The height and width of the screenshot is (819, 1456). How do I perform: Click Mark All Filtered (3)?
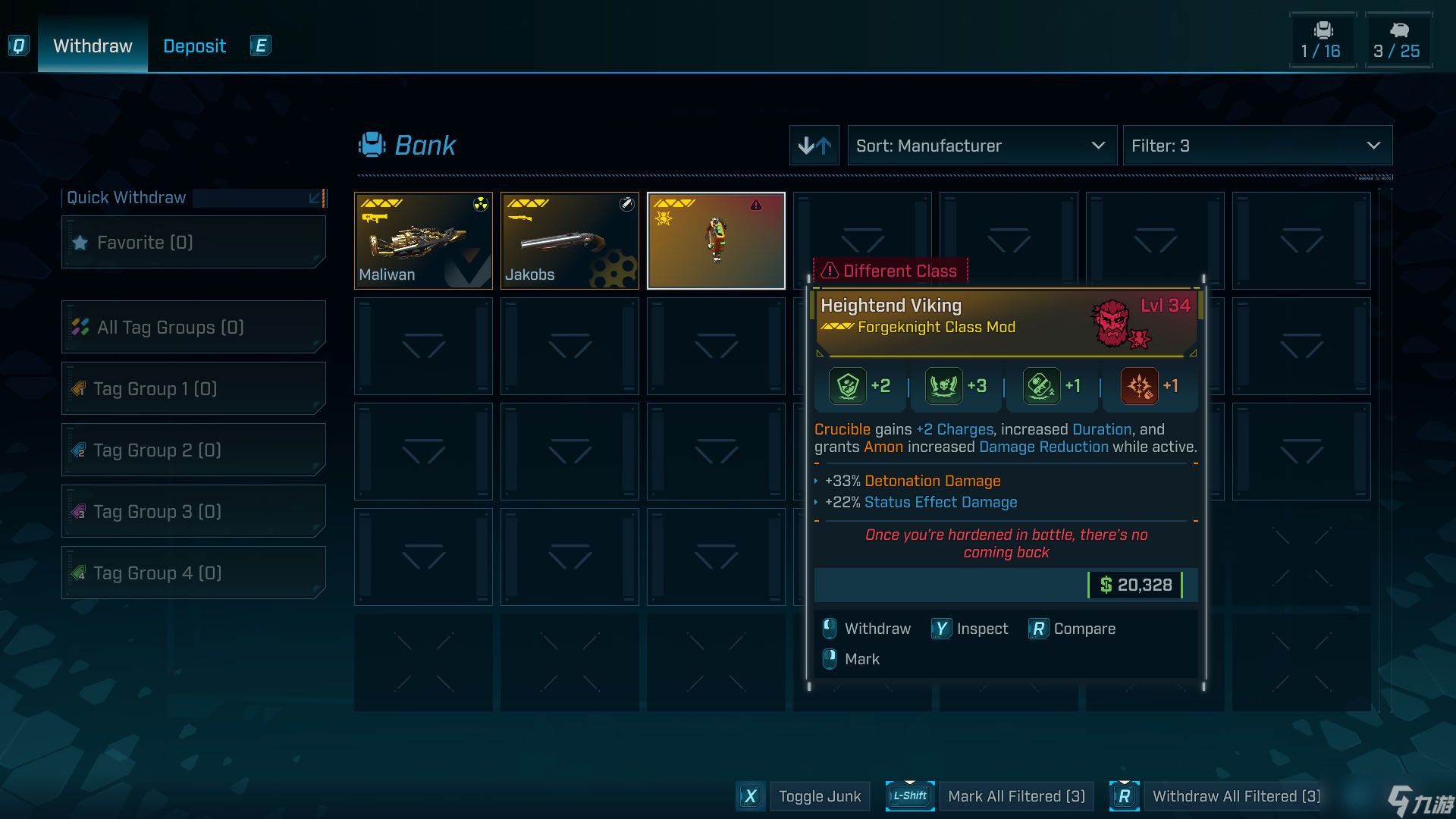tap(1016, 796)
